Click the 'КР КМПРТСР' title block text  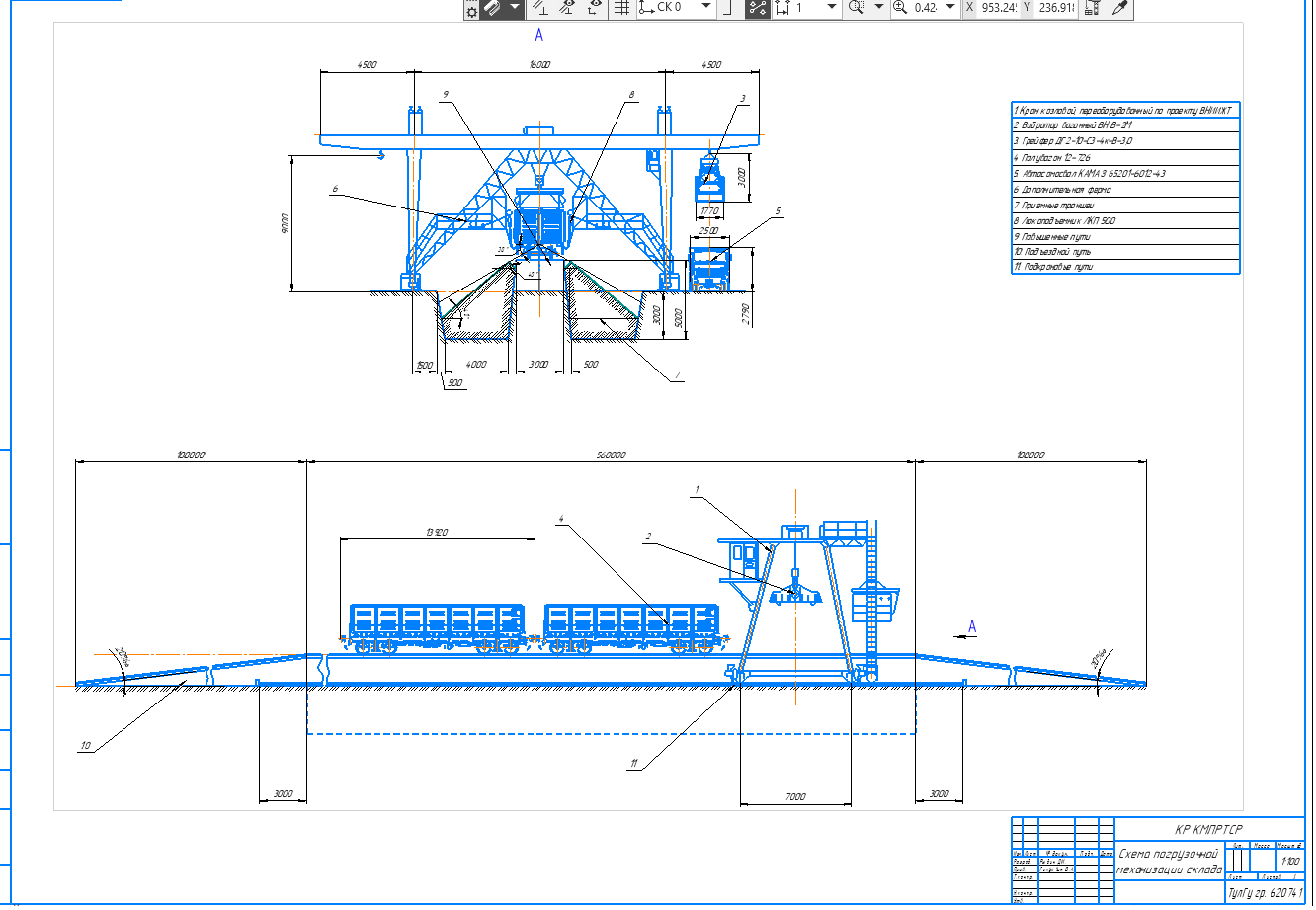click(1207, 830)
